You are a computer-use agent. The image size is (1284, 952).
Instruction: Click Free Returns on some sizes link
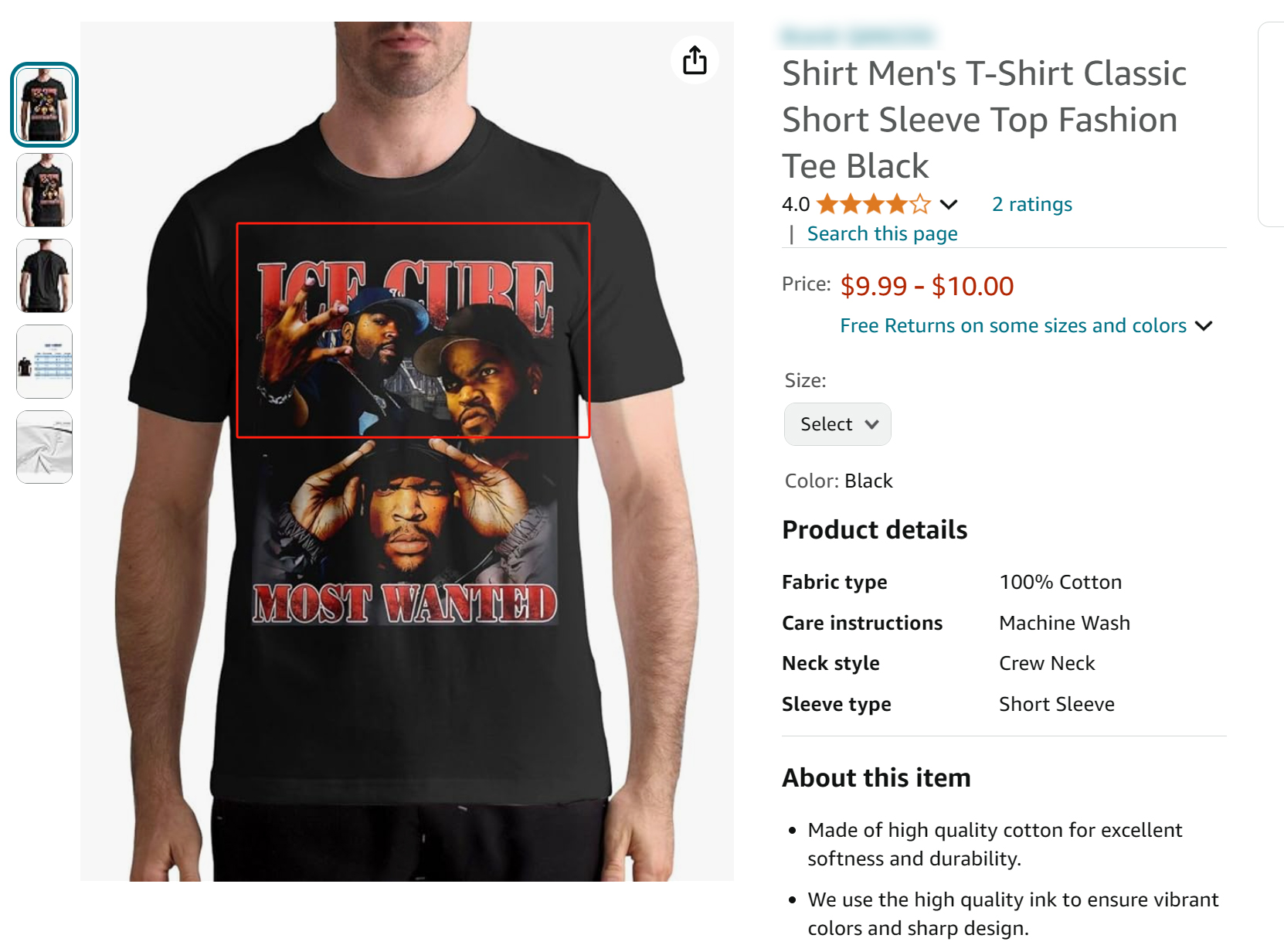[1013, 325]
